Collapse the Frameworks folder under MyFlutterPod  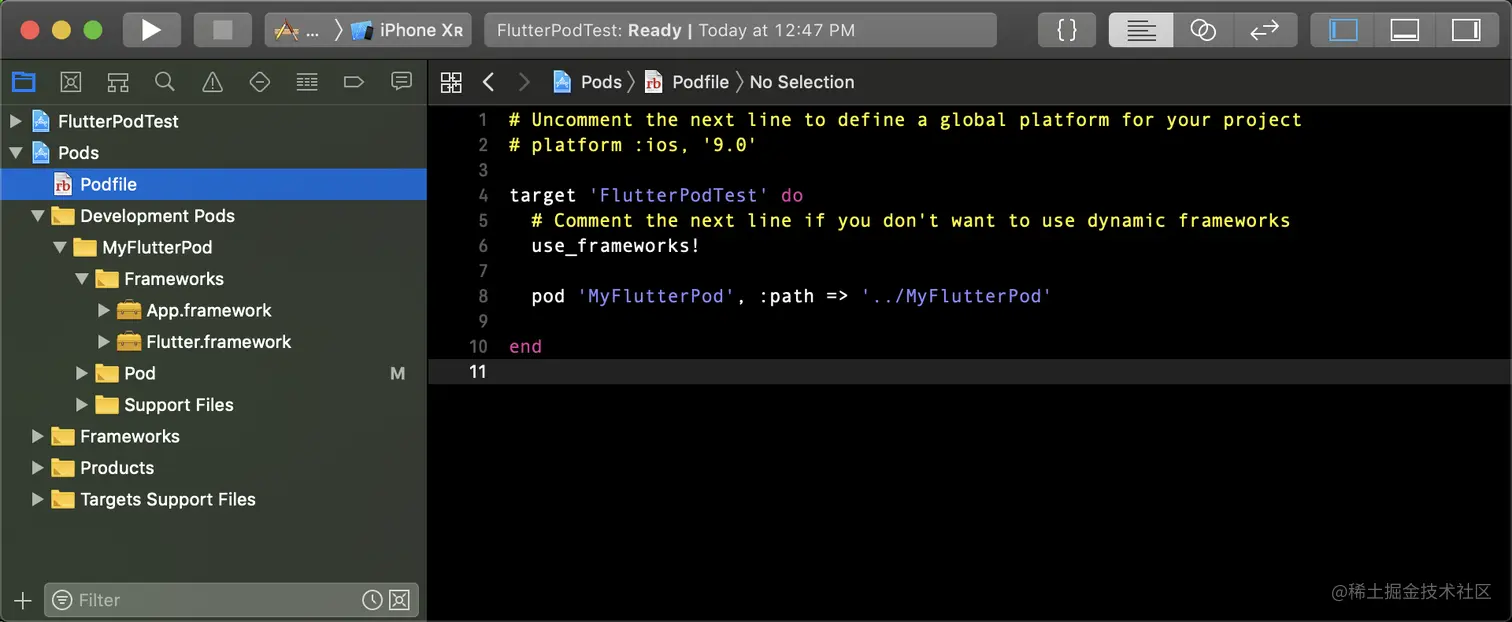[82, 279]
